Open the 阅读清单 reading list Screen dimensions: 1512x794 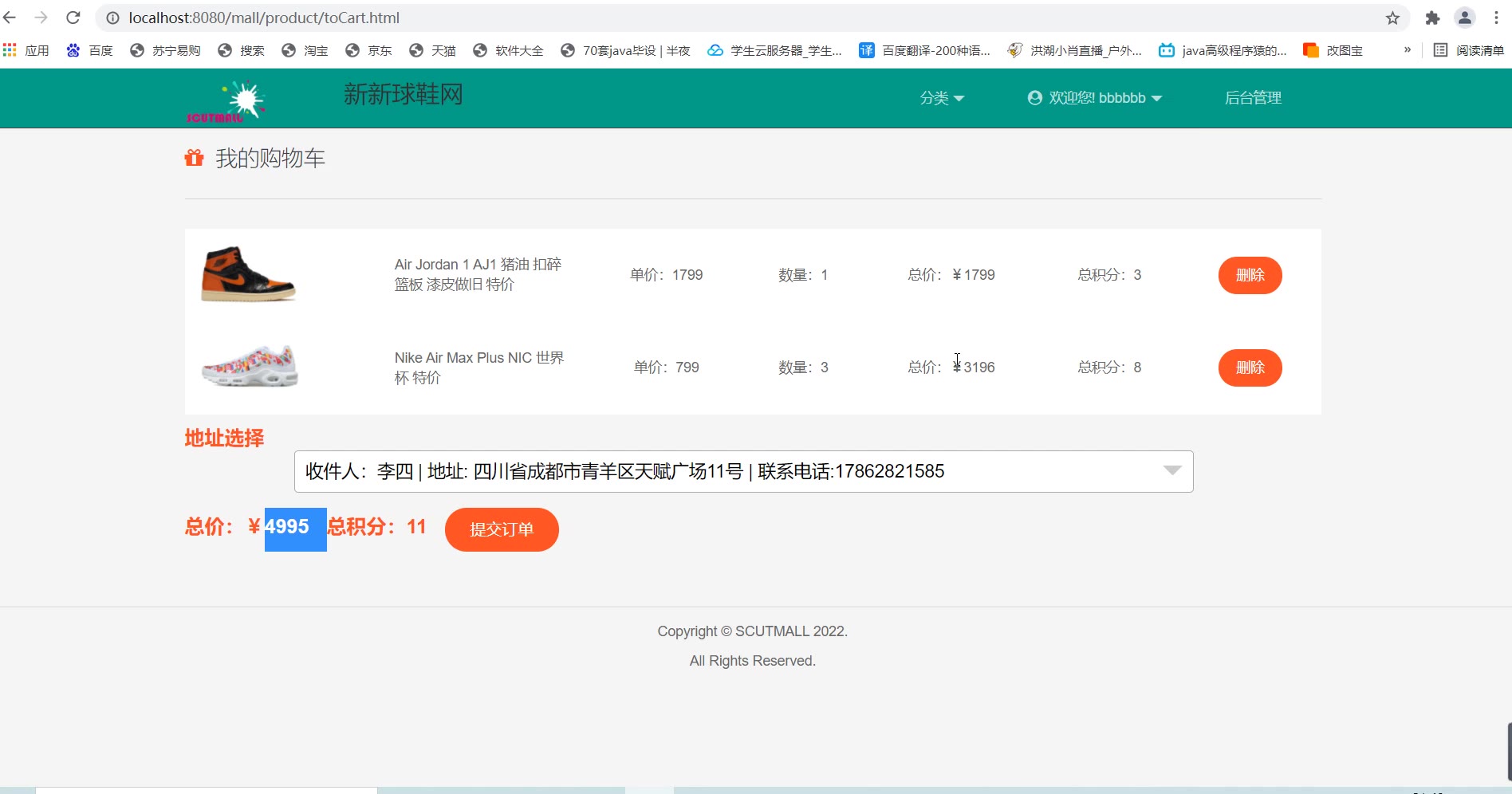tap(1469, 50)
